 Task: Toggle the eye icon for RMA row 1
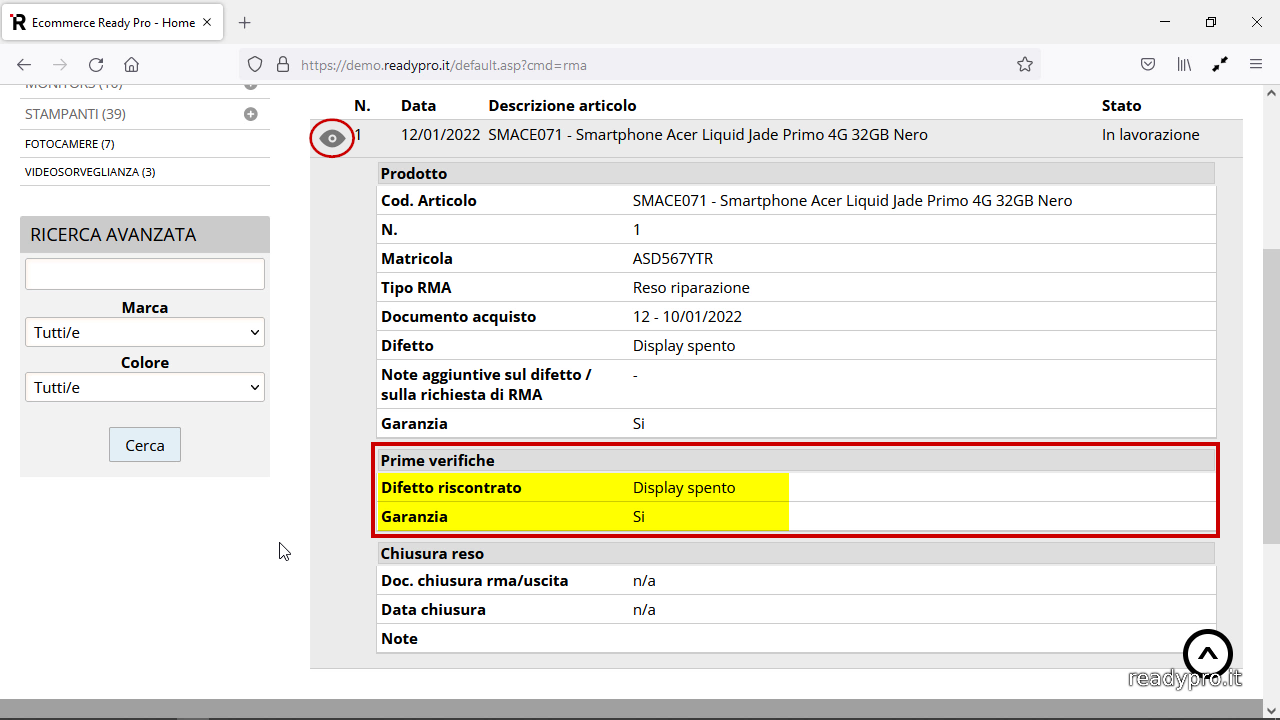tap(333, 138)
